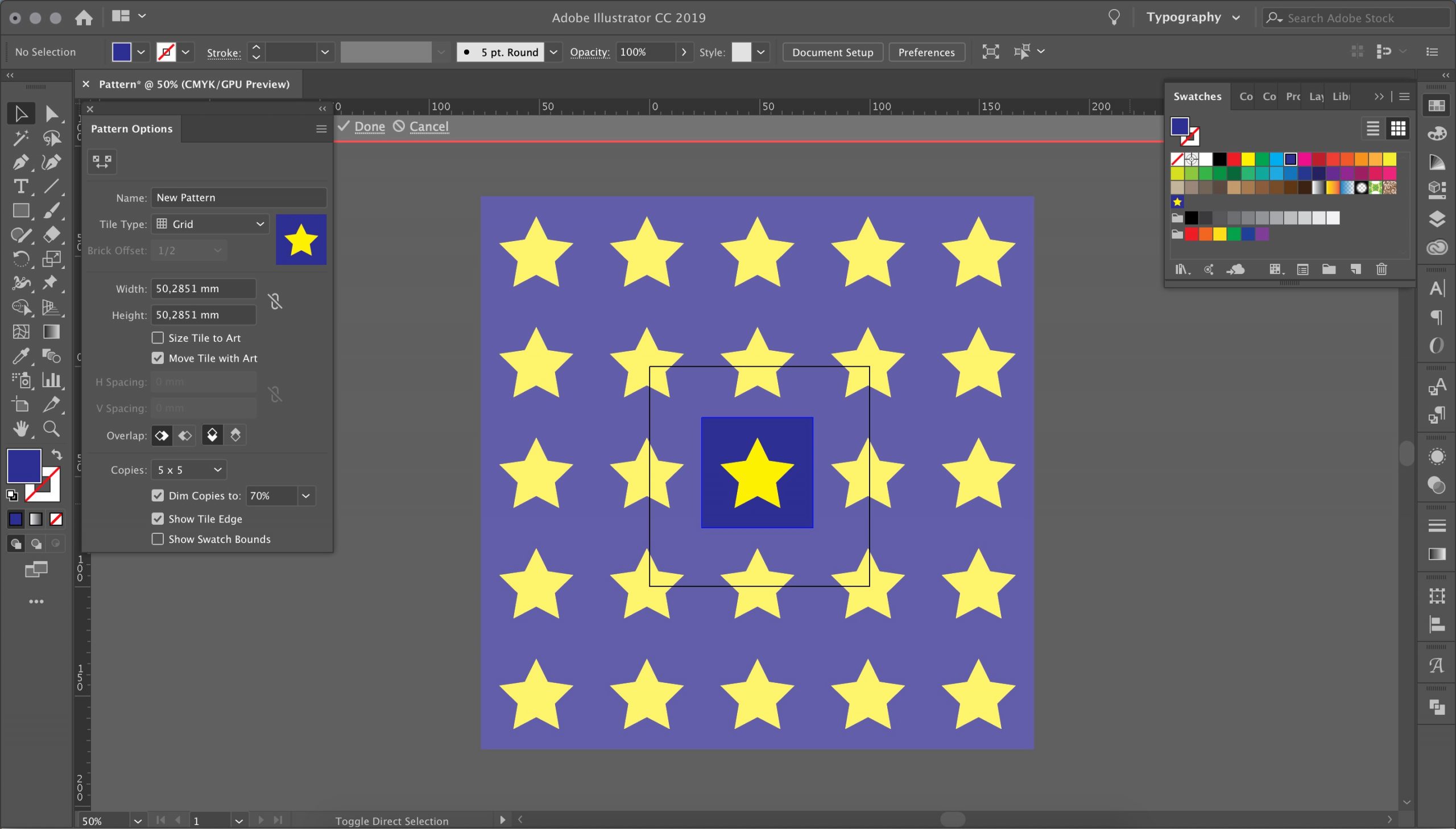1456x829 pixels.
Task: Pick the Hand tool
Action: click(x=20, y=428)
